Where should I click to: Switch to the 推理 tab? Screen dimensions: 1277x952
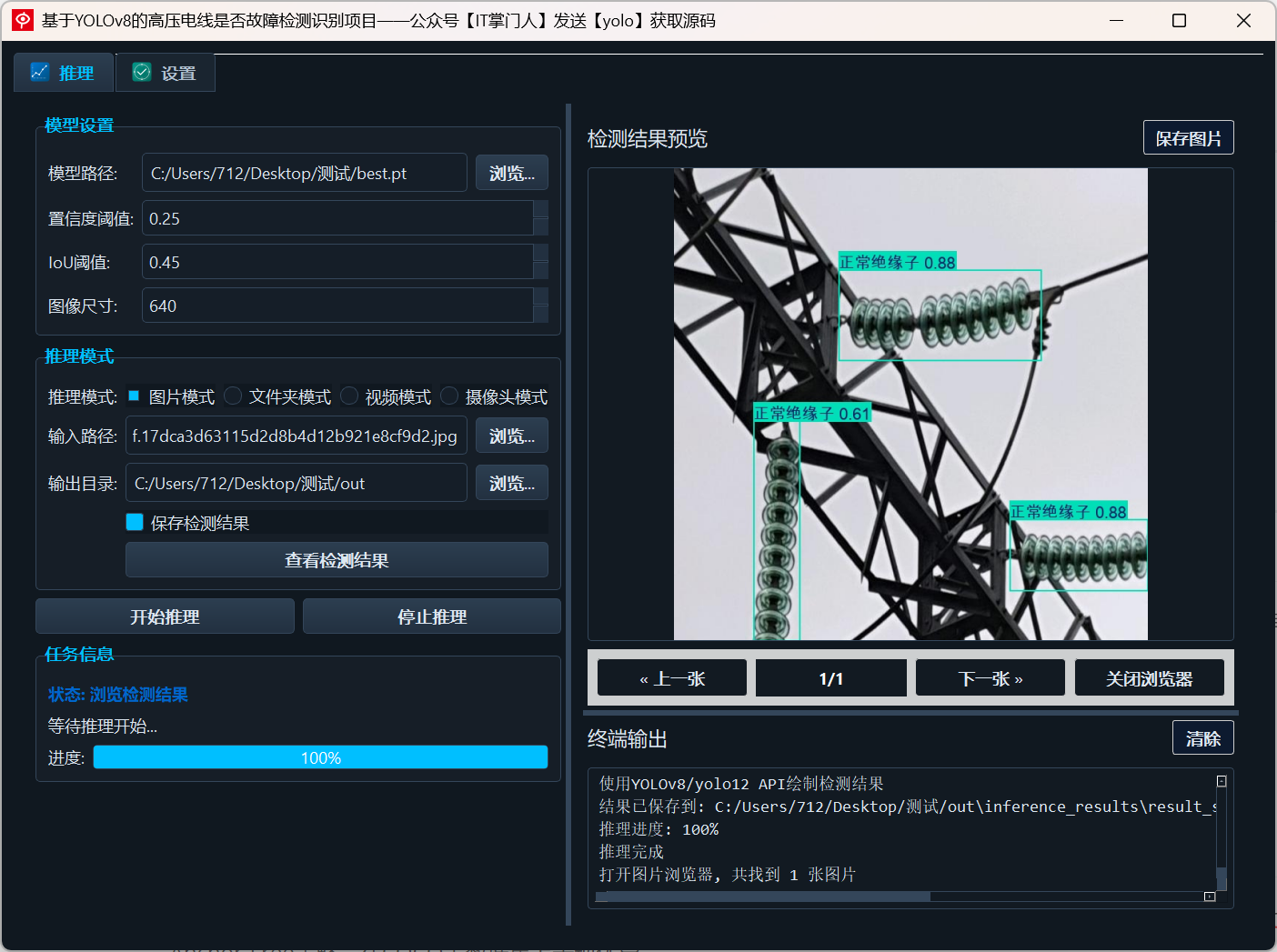click(64, 73)
